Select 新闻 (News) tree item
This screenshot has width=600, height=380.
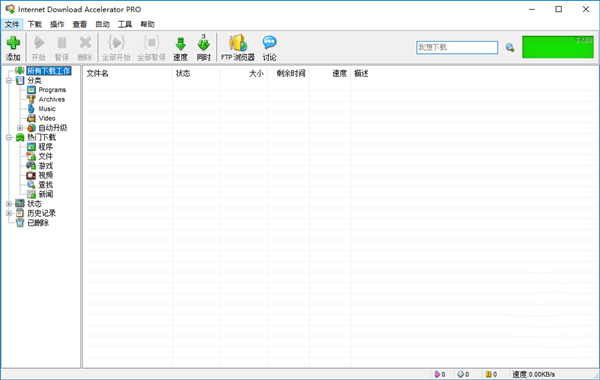pyautogui.click(x=46, y=194)
